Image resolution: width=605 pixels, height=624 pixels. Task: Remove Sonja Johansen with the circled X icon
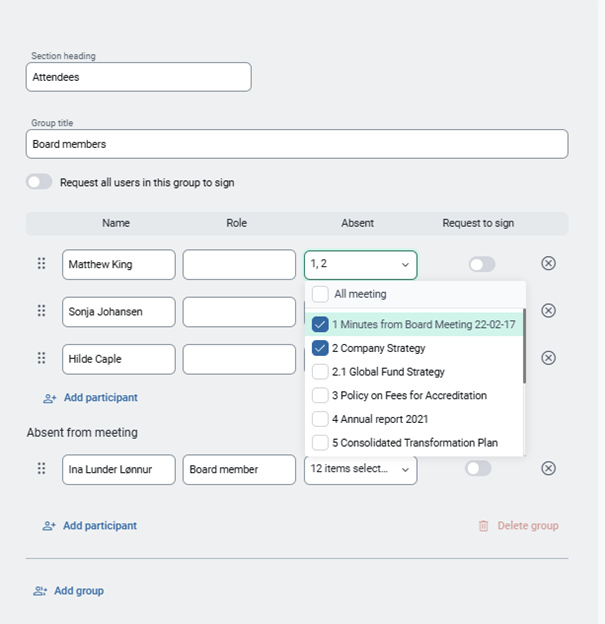tap(548, 310)
